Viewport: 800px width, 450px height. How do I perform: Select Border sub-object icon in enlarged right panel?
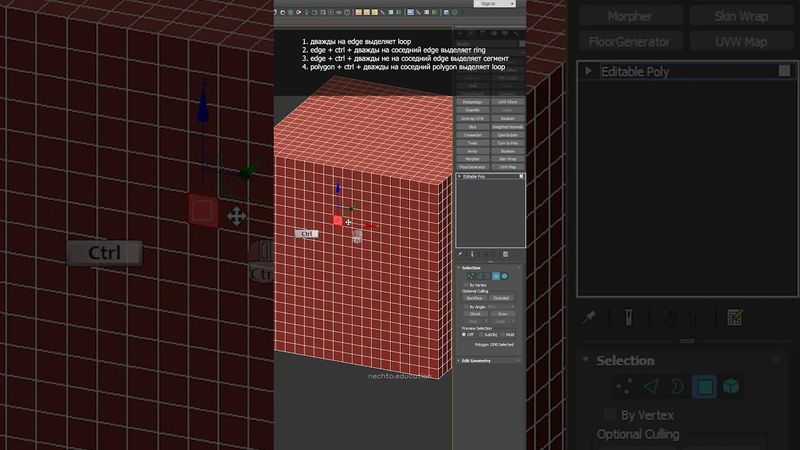[x=677, y=385]
